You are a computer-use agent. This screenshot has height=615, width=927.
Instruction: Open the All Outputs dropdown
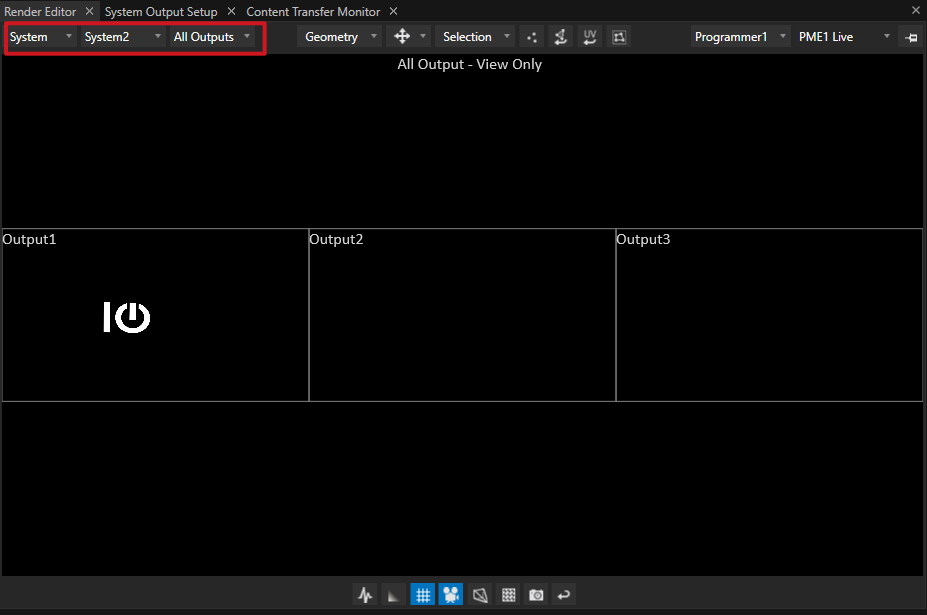[x=212, y=37]
